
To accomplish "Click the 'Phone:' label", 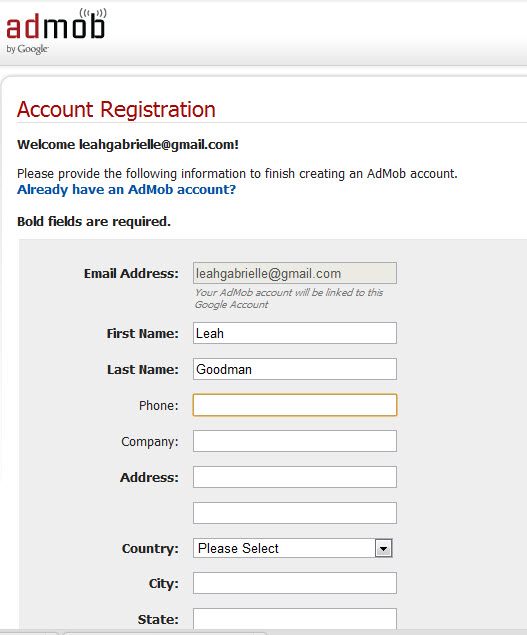I will click(x=159, y=405).
